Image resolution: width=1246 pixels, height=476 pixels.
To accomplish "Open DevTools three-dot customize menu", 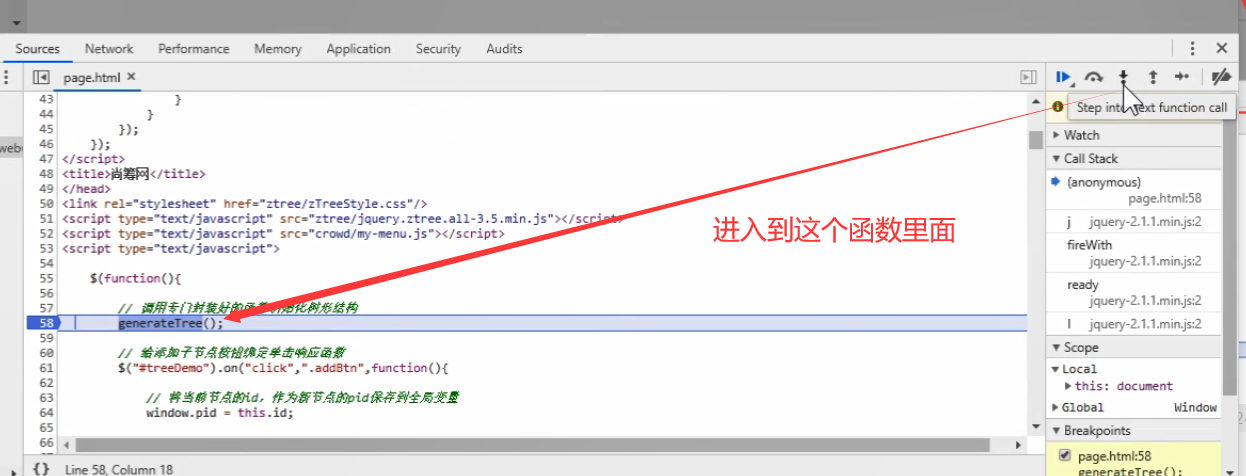I will pyautogui.click(x=1192, y=48).
